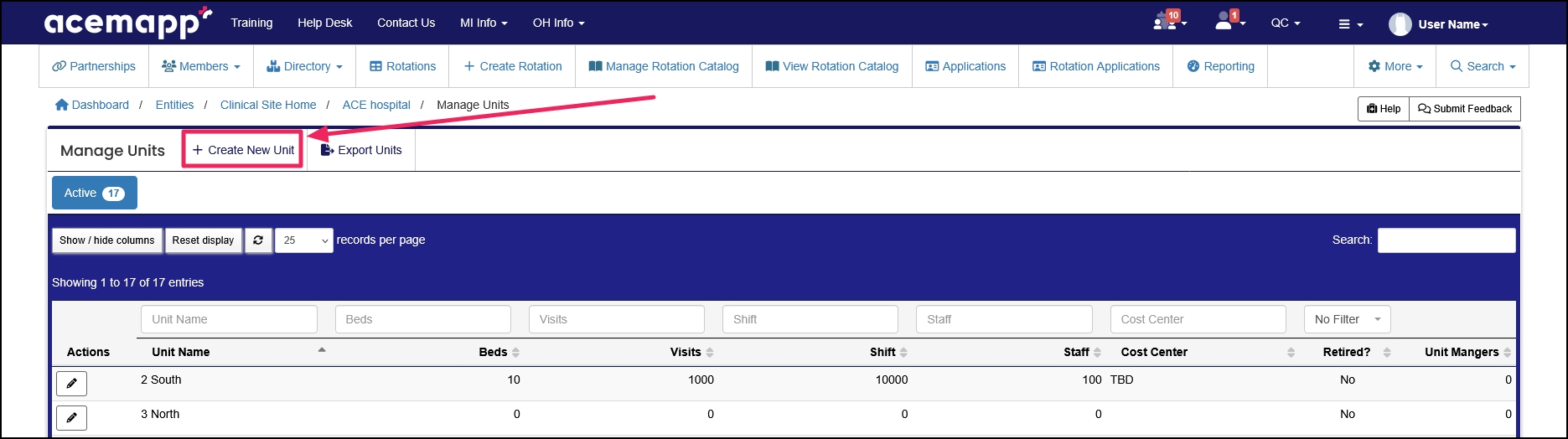This screenshot has height=439, width=1568.
Task: Click the '3 North' unit name cell
Action: (160, 414)
